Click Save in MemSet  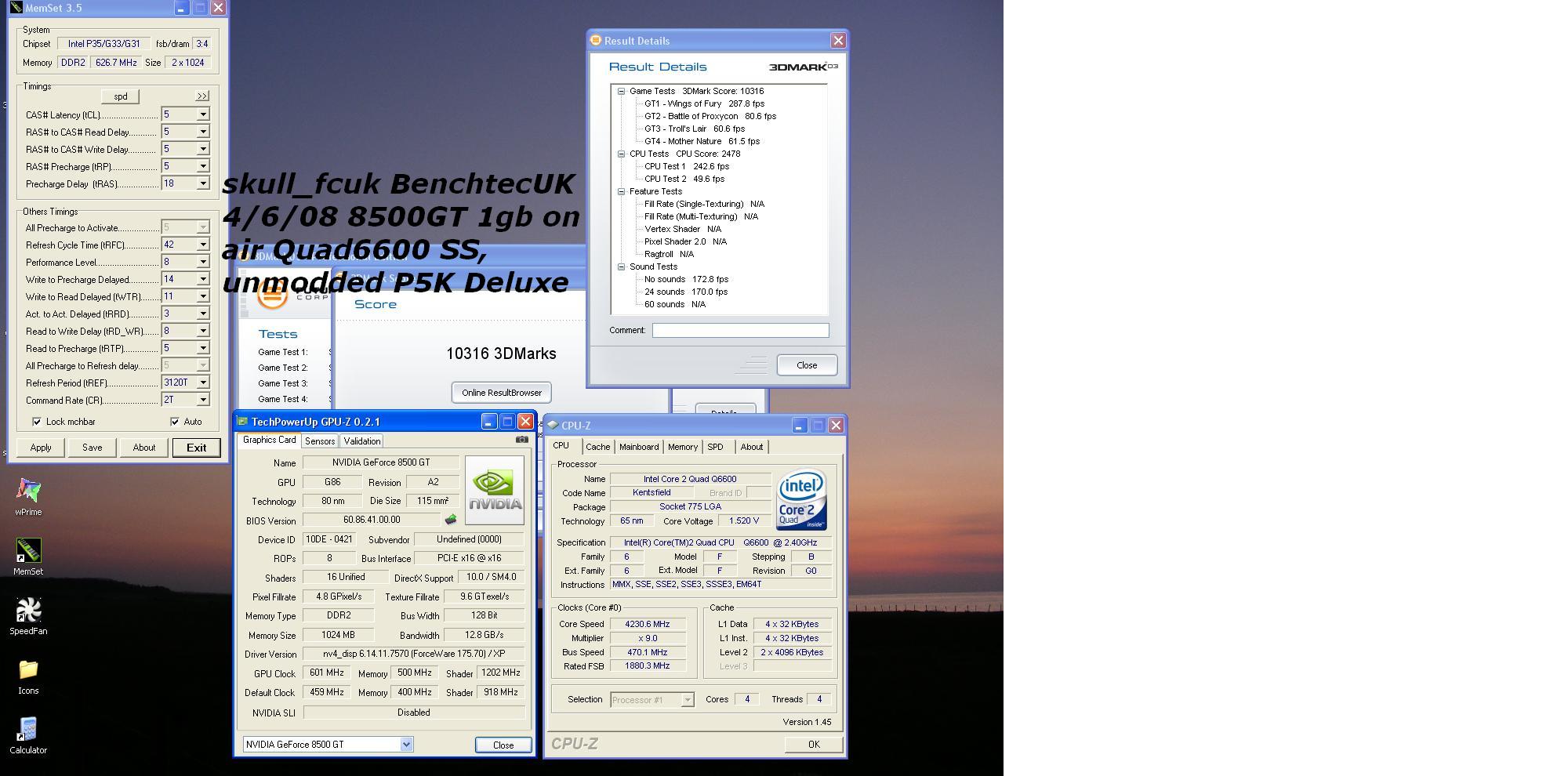click(x=93, y=448)
